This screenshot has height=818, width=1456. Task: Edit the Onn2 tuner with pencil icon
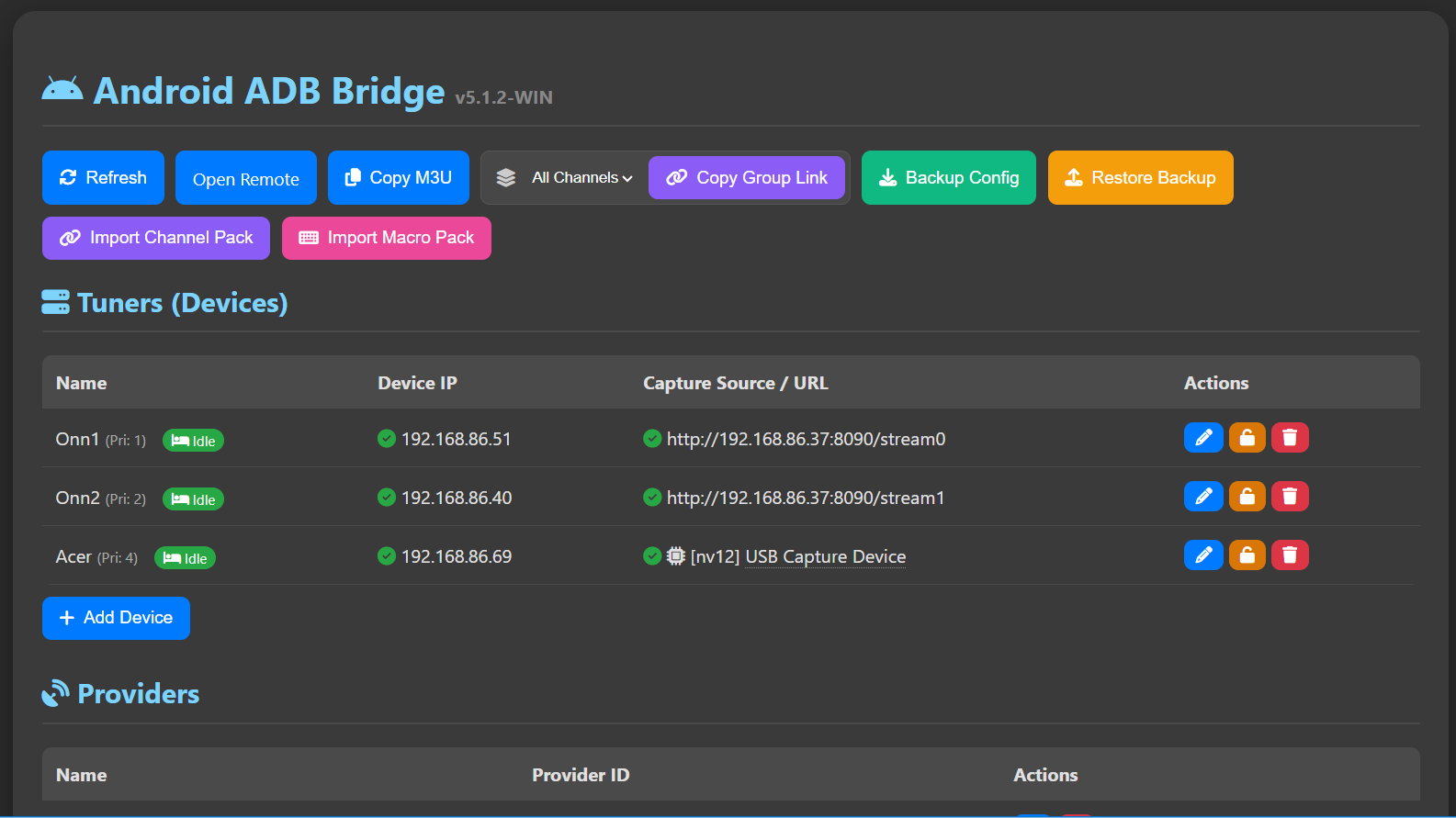[1203, 497]
